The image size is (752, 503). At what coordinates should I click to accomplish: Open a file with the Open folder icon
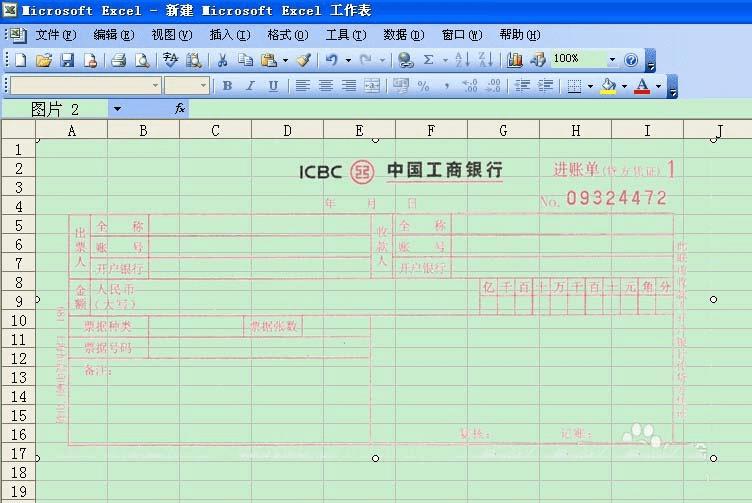(44, 60)
